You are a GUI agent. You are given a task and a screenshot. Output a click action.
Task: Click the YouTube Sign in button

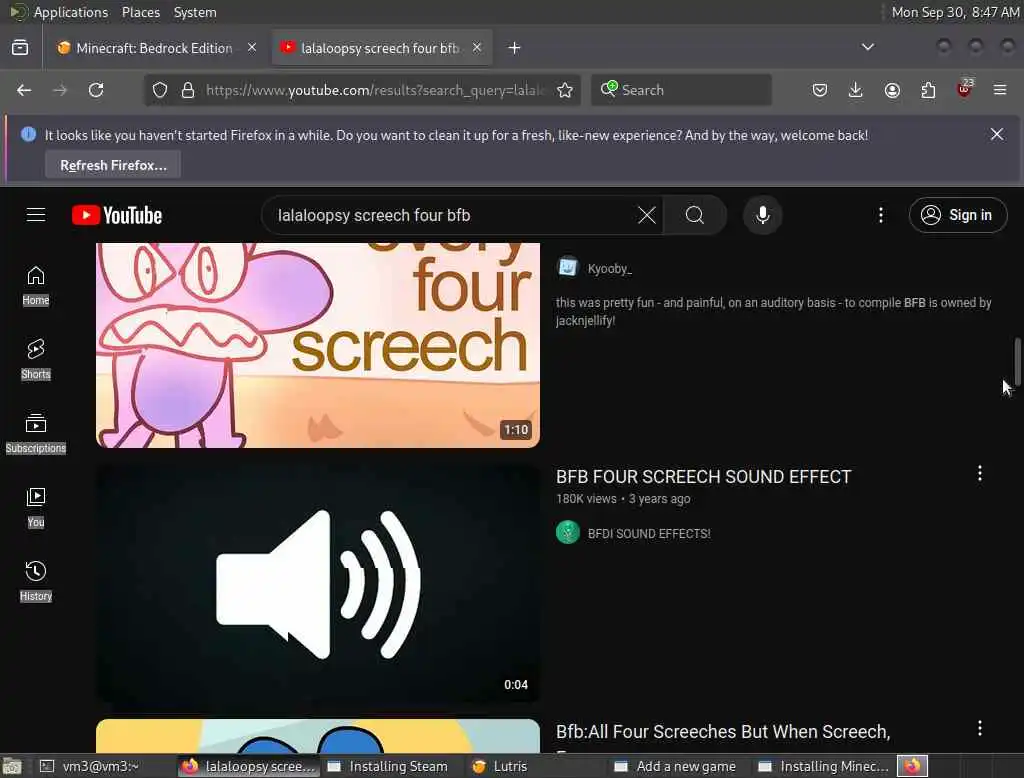[958, 215]
